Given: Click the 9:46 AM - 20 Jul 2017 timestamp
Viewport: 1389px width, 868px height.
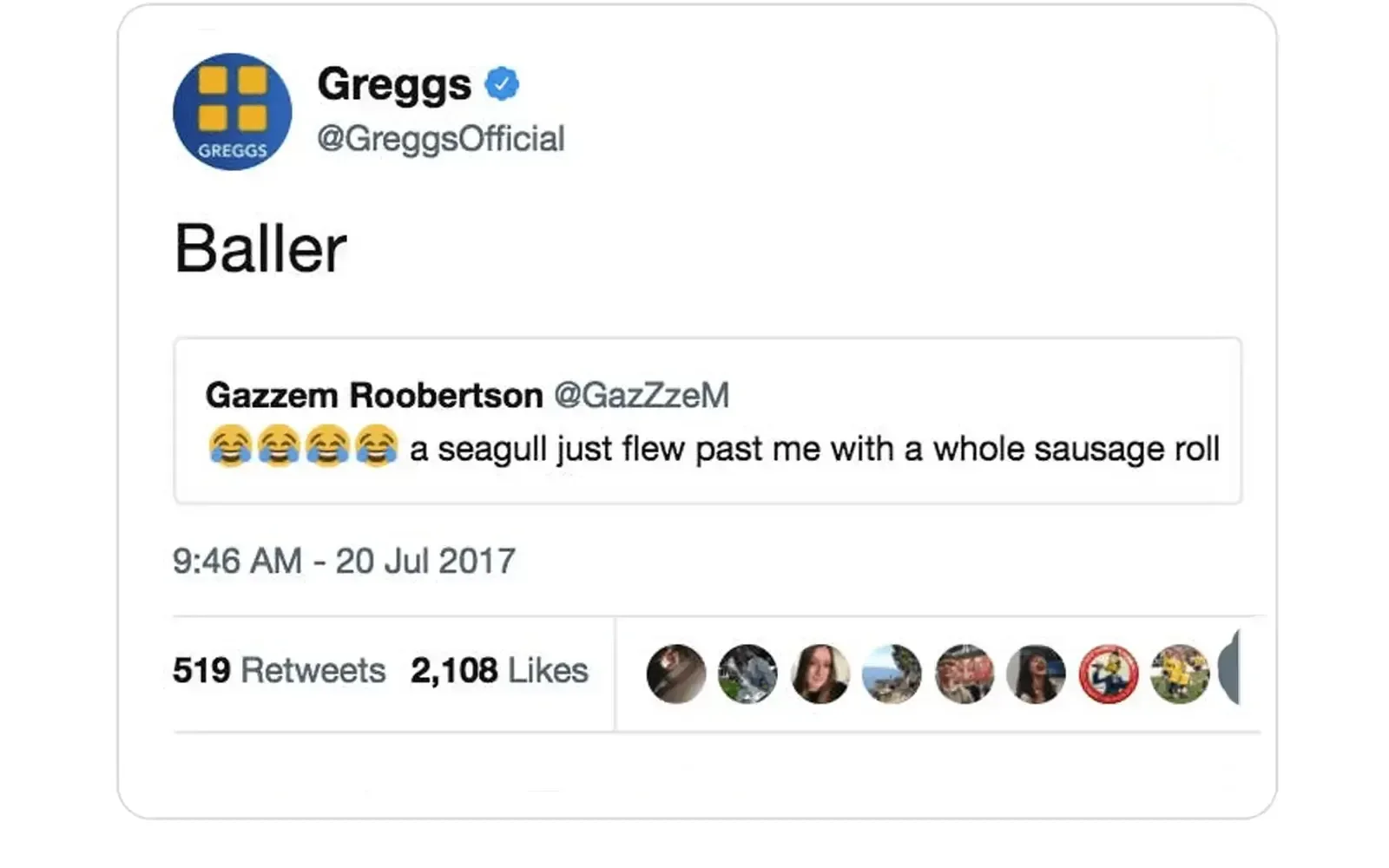Looking at the screenshot, I should tap(344, 561).
